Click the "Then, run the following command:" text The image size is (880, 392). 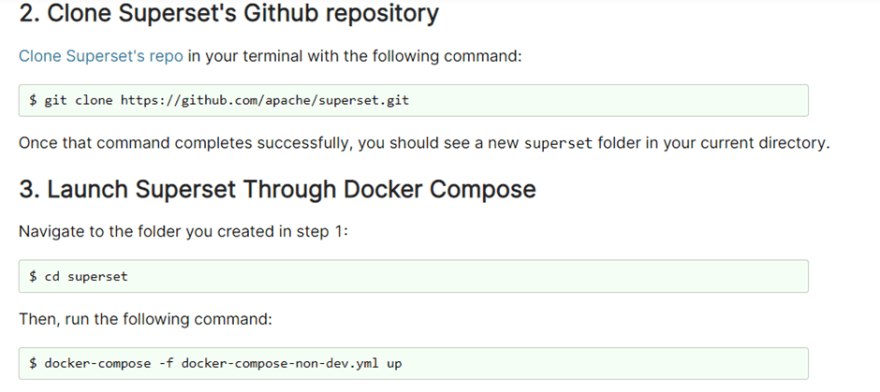tap(145, 319)
